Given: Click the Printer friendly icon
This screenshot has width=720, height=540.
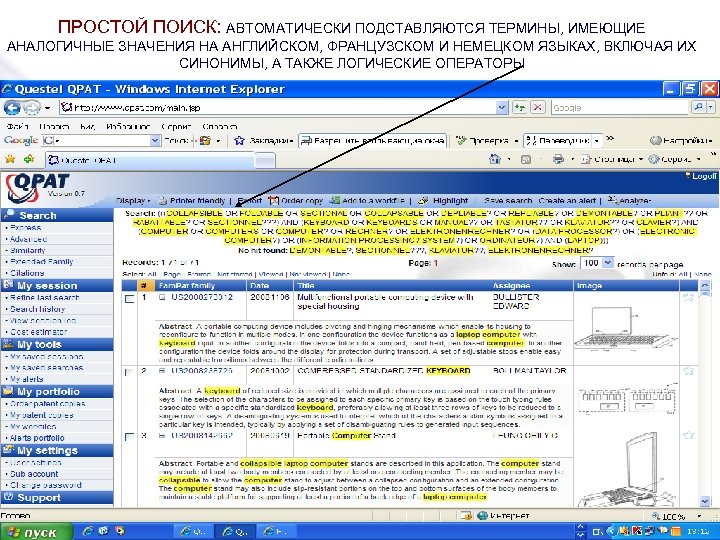Looking at the screenshot, I should pyautogui.click(x=163, y=201).
